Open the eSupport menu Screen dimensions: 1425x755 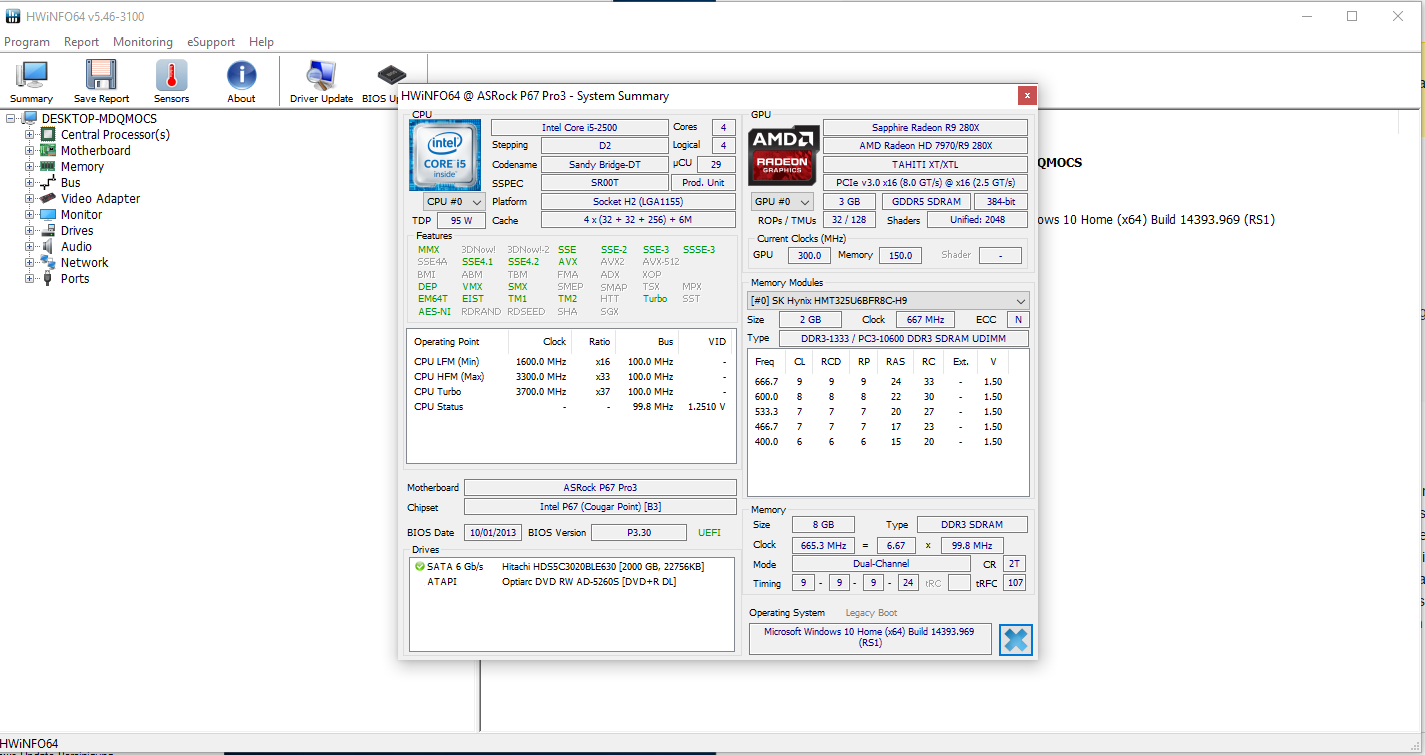(211, 42)
